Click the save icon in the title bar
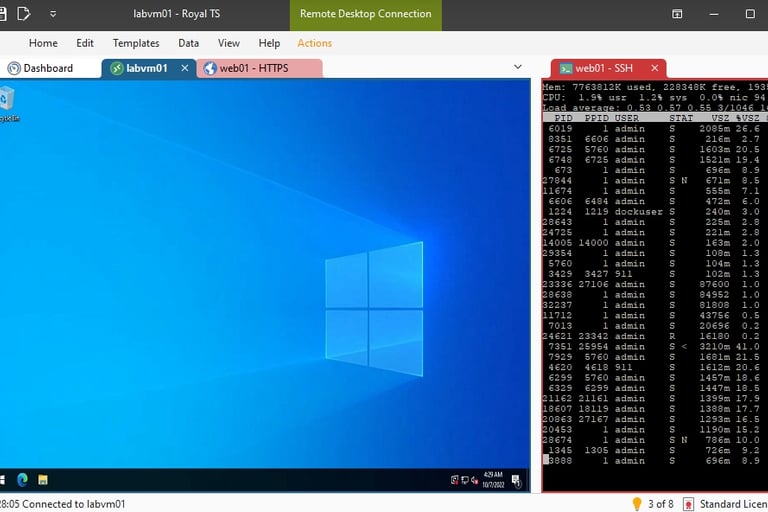The image size is (768, 512). click(2, 14)
